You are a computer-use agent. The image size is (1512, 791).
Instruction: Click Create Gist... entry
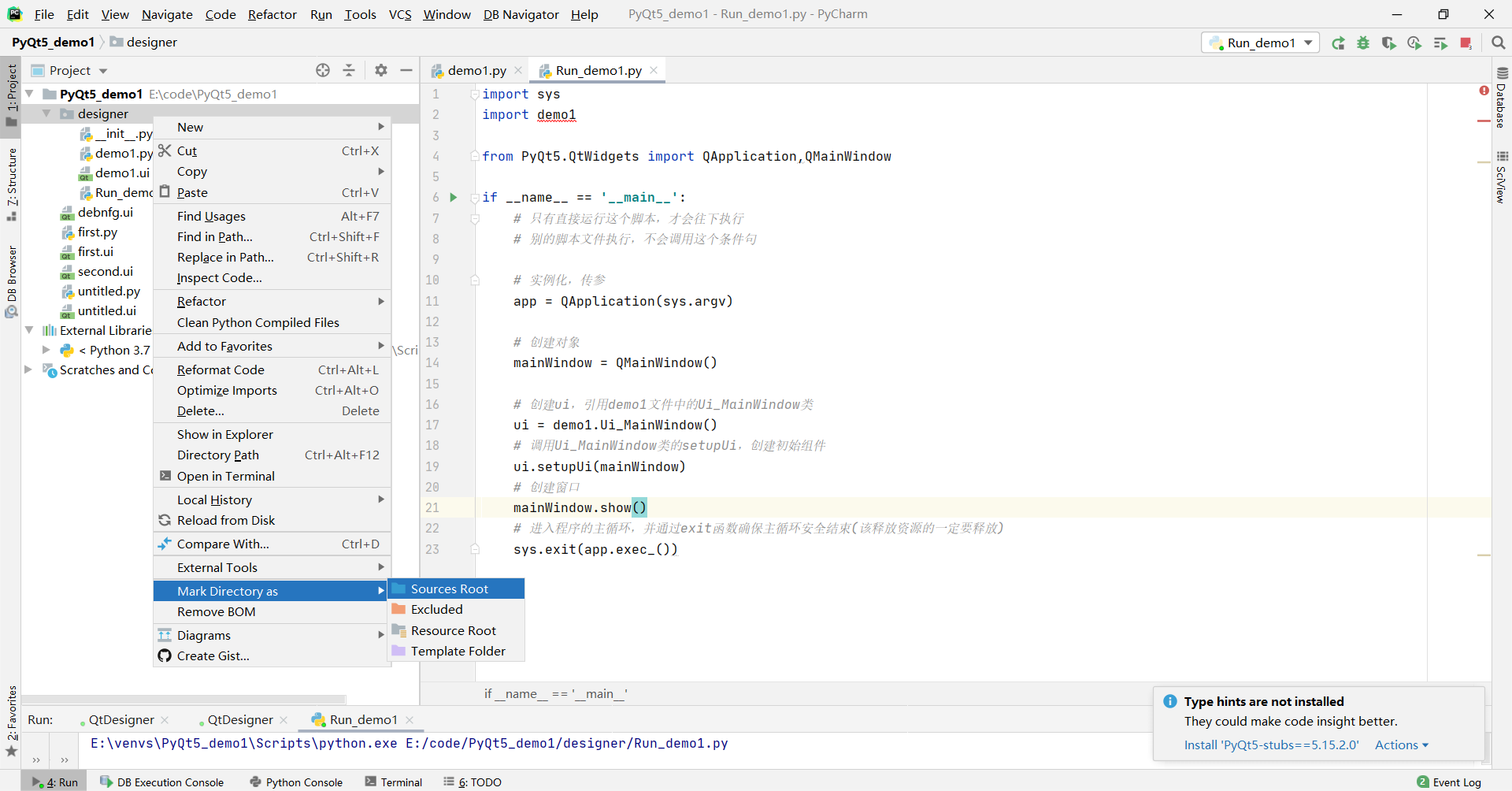pos(272,655)
